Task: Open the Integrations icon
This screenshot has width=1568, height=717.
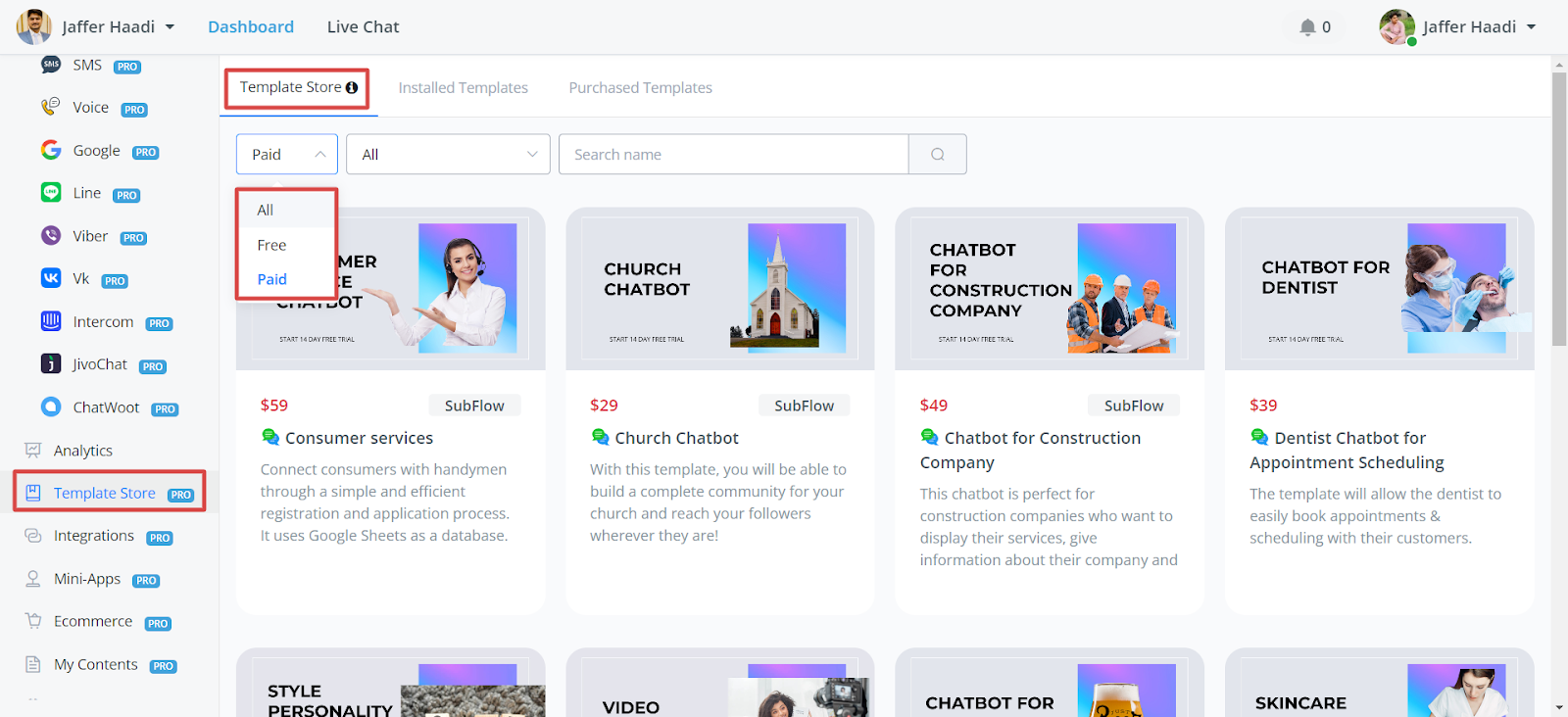Action: 33,536
